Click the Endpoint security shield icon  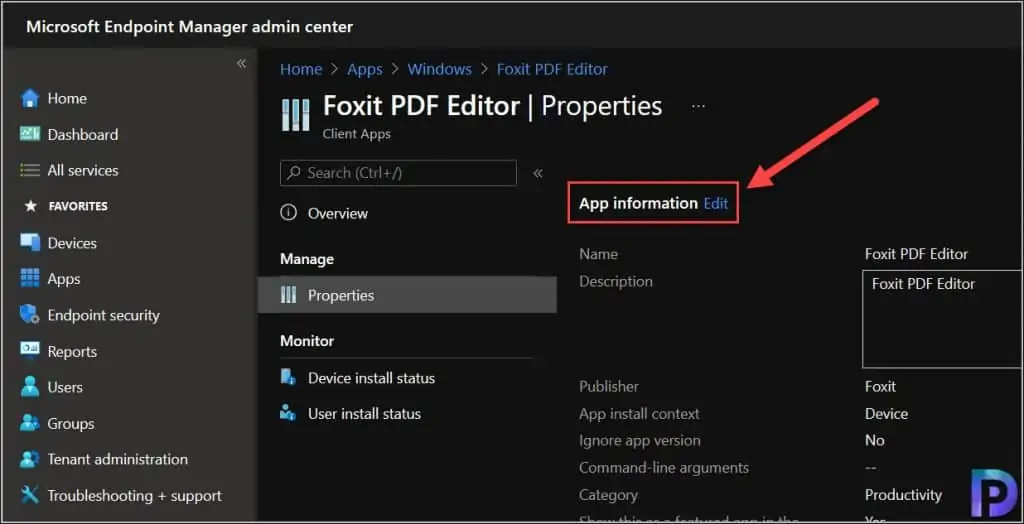tap(30, 315)
